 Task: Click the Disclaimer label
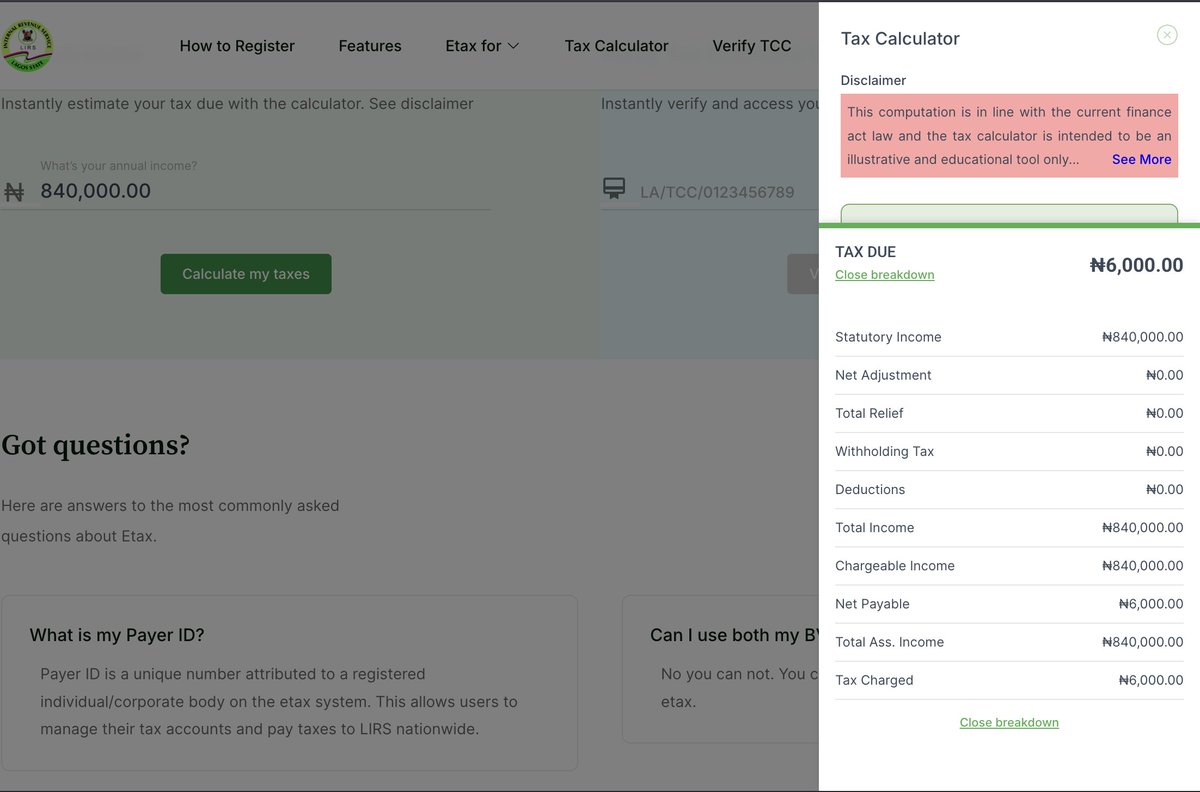(873, 80)
